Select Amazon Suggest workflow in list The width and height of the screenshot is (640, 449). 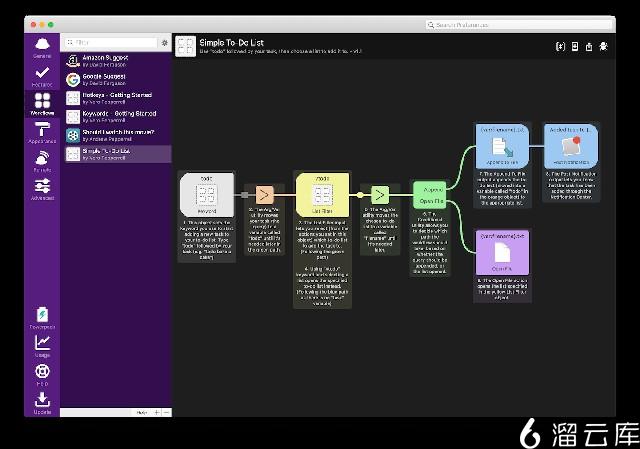pyautogui.click(x=117, y=61)
